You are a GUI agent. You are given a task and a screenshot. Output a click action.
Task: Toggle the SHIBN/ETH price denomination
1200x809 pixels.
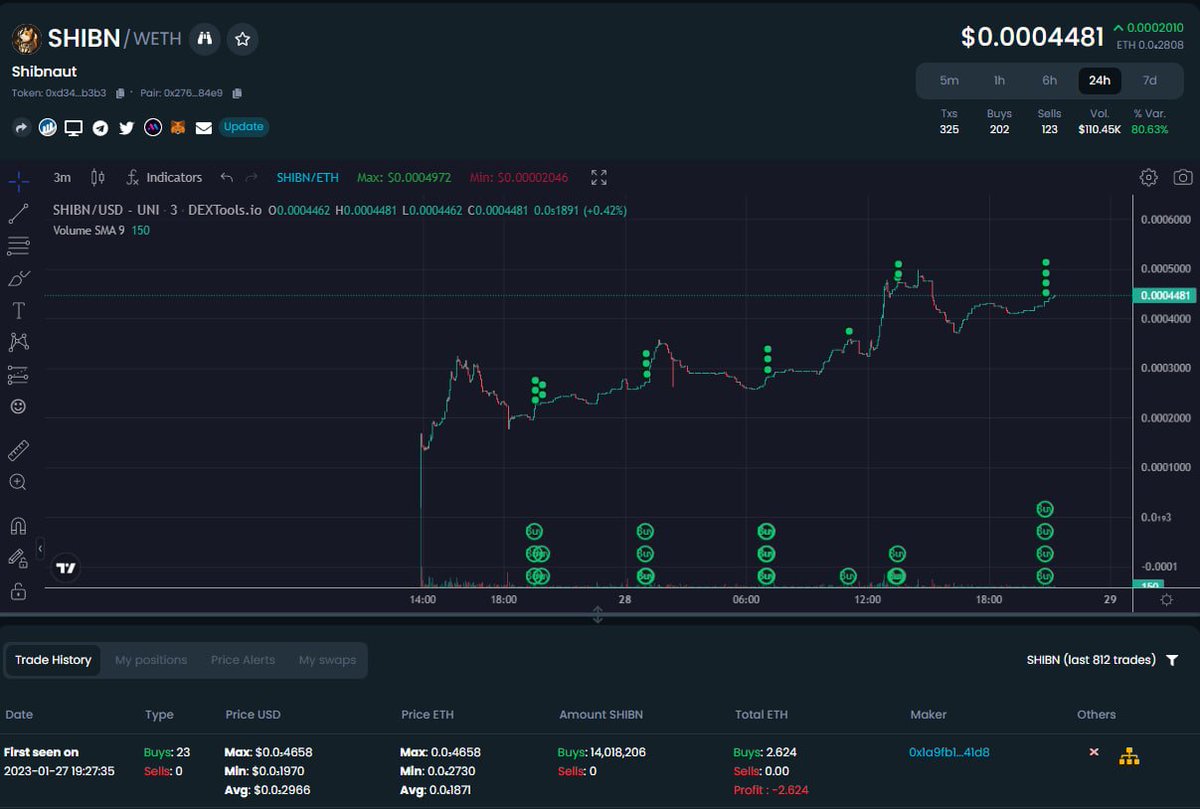coord(308,177)
